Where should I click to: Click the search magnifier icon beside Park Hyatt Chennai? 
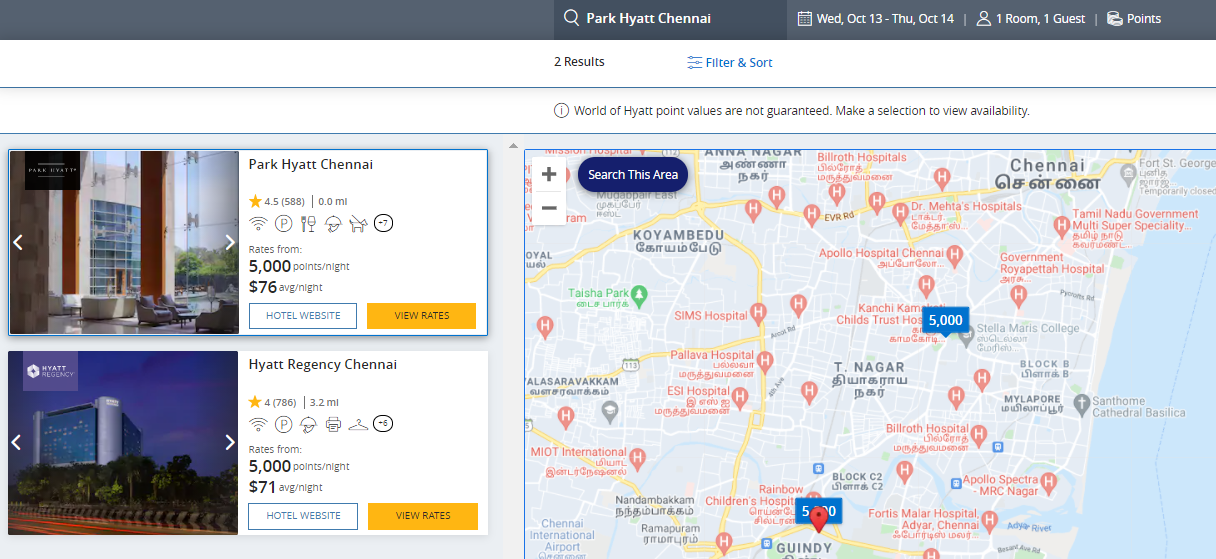tap(571, 18)
